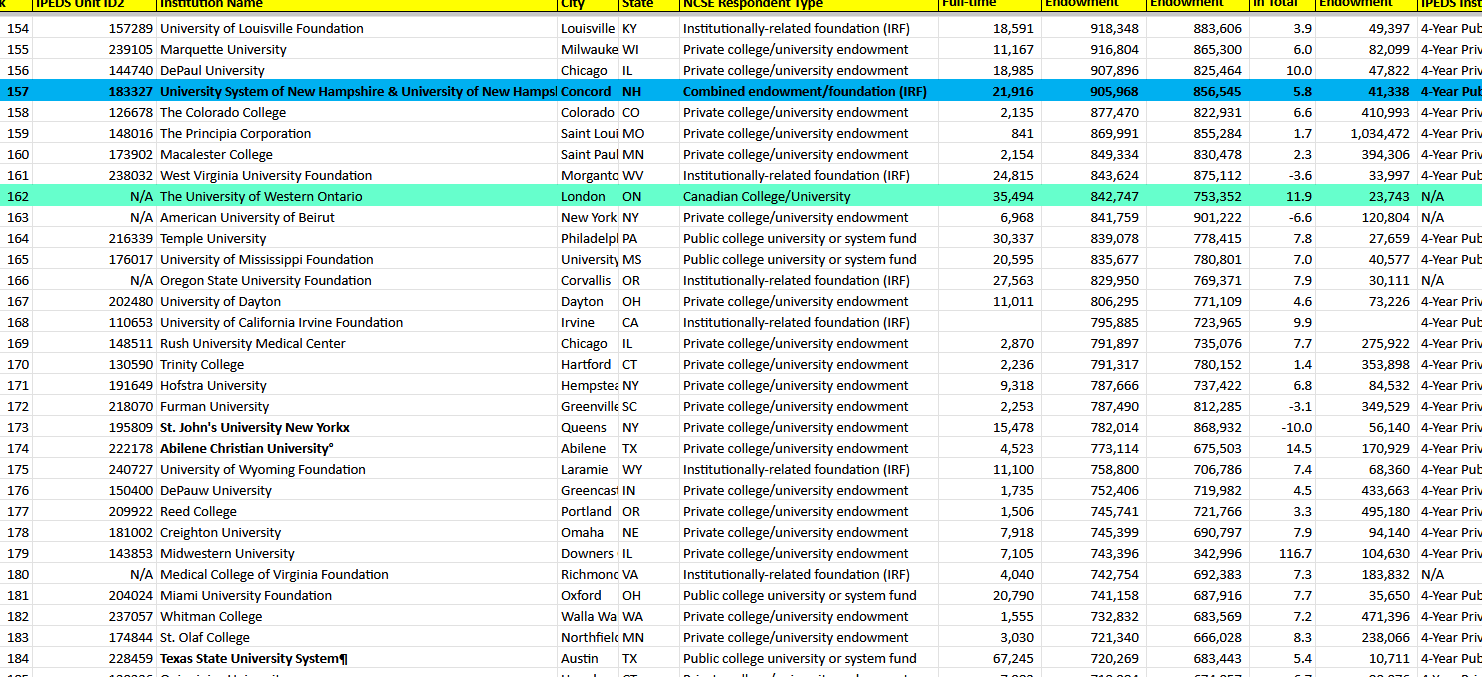The width and height of the screenshot is (1482, 677).
Task: Select the London city cell
Action: 588,197
